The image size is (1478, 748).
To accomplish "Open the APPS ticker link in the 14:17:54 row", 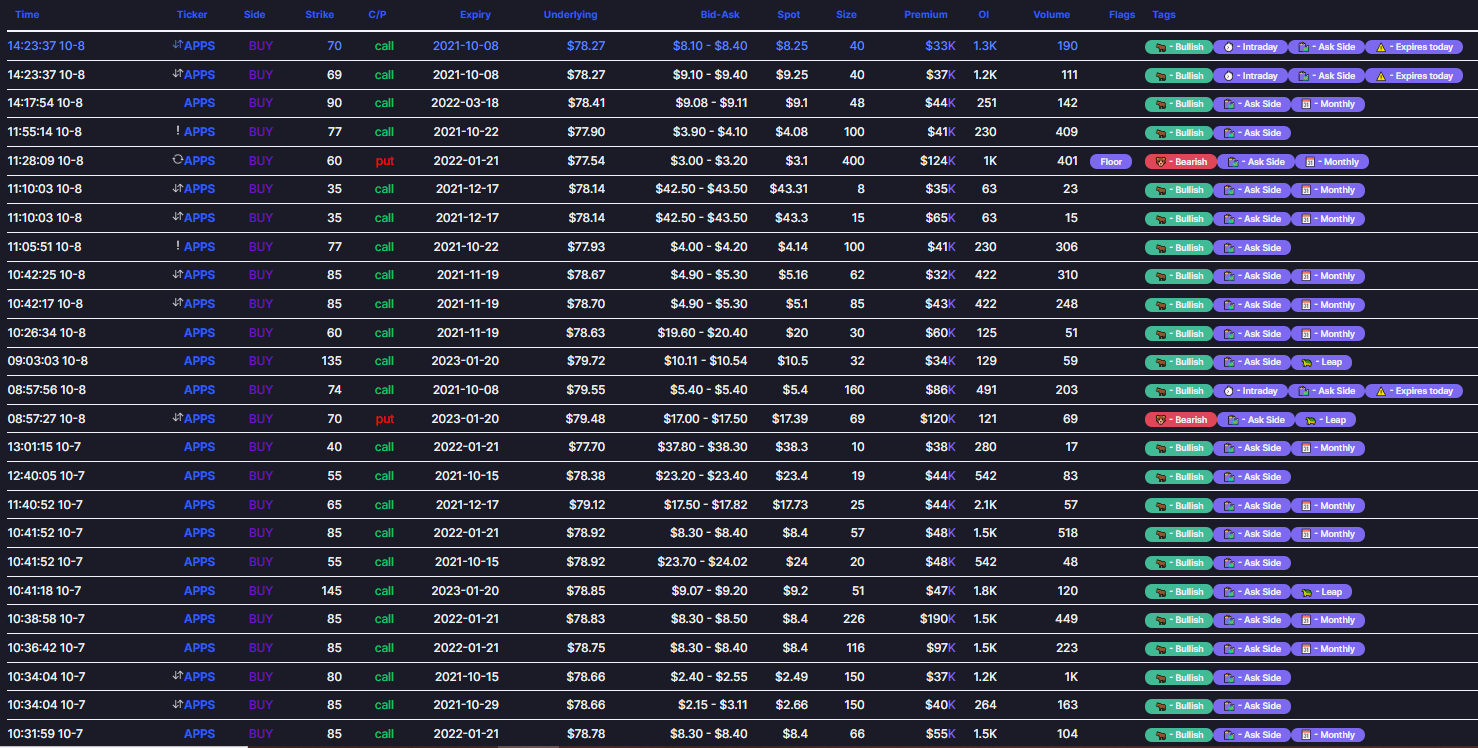I will (199, 103).
